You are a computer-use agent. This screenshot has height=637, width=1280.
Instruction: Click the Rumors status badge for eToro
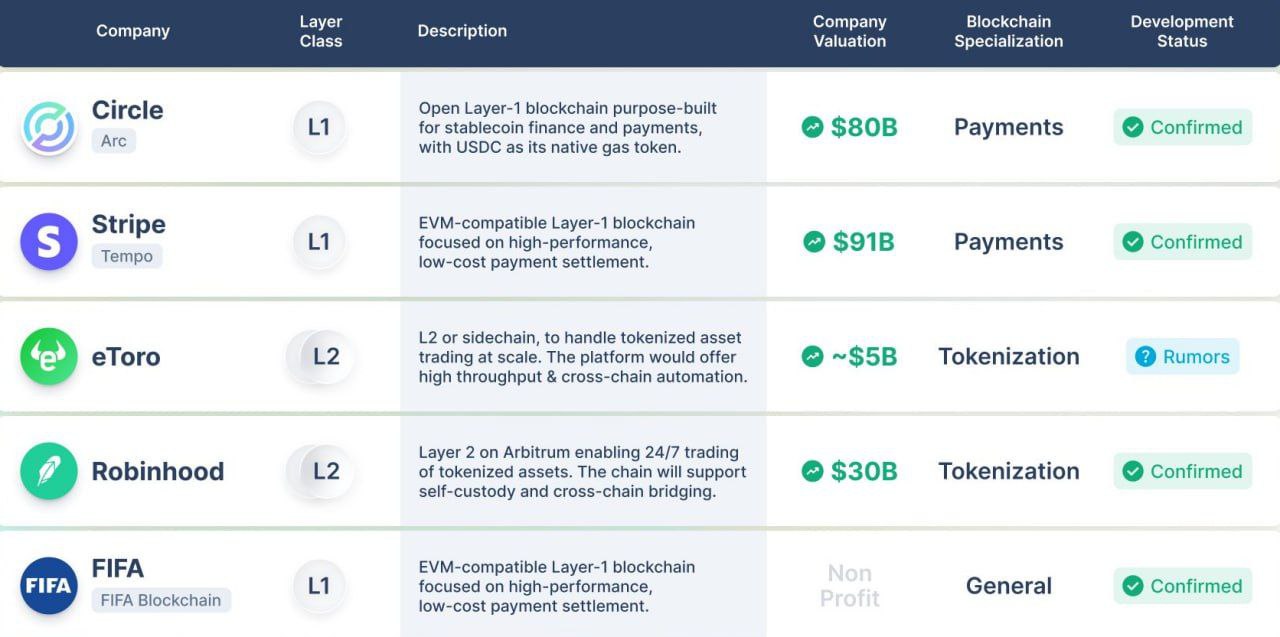click(1182, 357)
